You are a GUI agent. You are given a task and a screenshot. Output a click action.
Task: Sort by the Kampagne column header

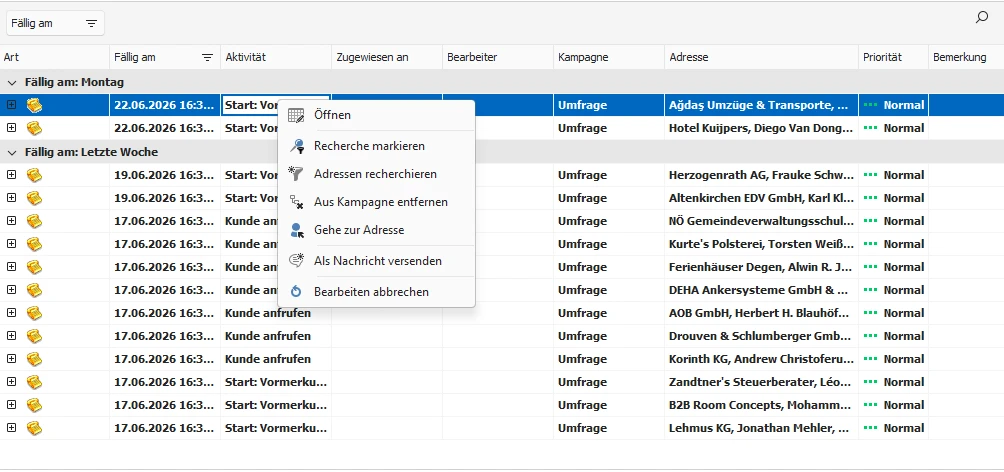pyautogui.click(x=609, y=58)
